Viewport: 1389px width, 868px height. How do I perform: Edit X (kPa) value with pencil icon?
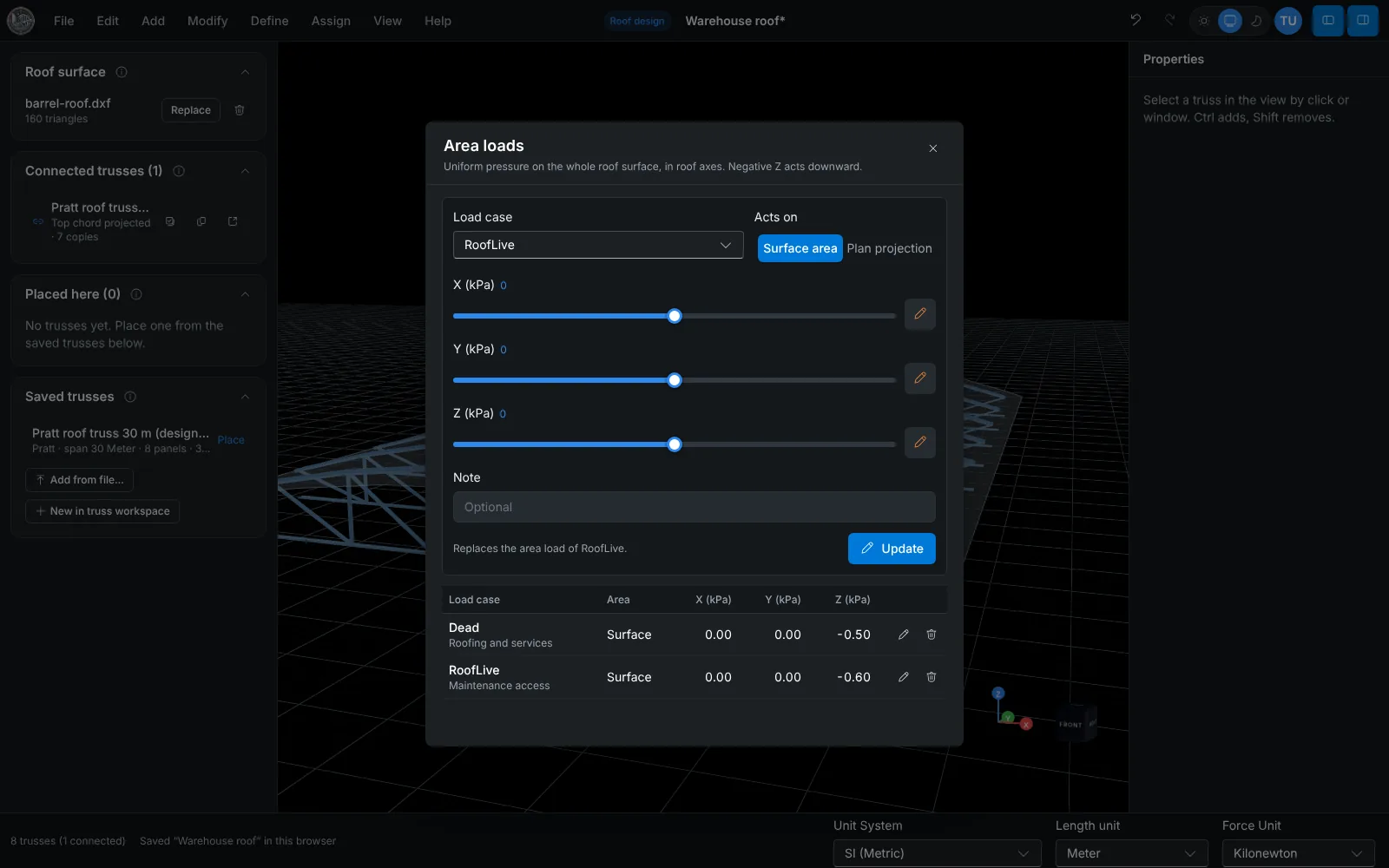tap(920, 314)
